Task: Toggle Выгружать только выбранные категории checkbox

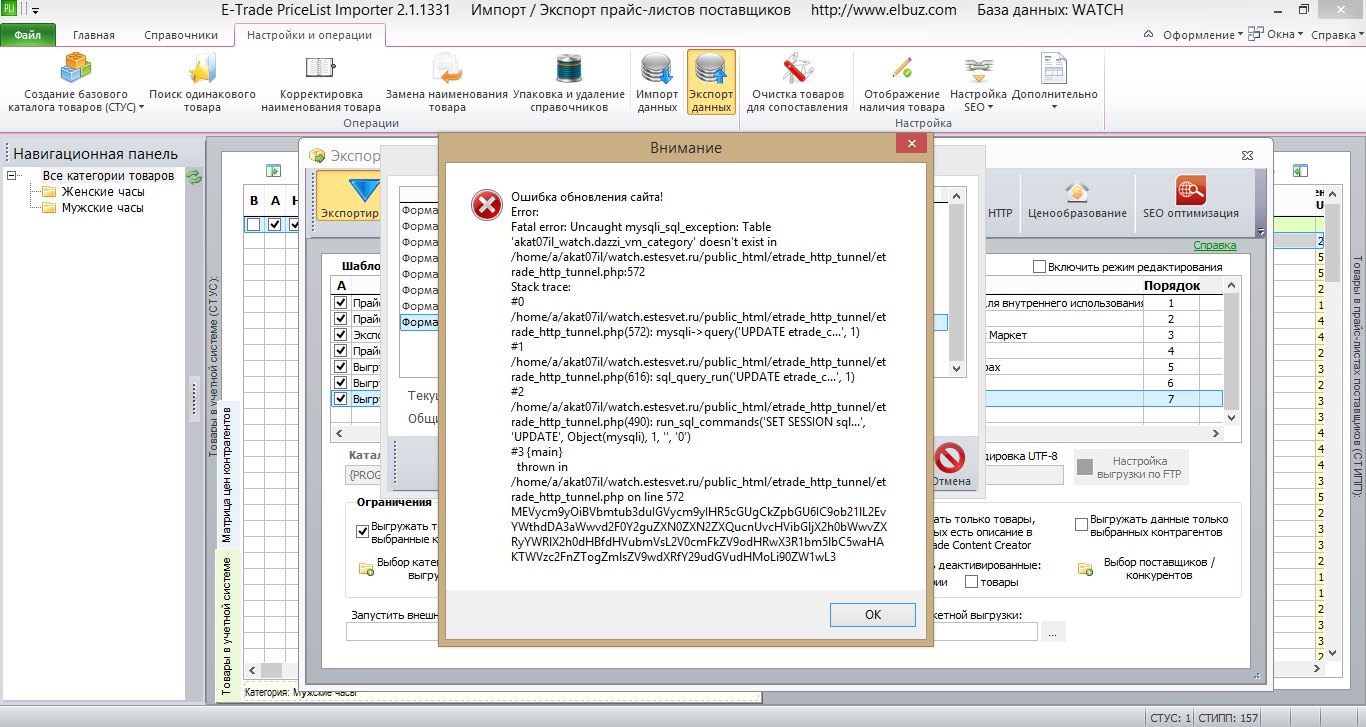Action: [362, 532]
